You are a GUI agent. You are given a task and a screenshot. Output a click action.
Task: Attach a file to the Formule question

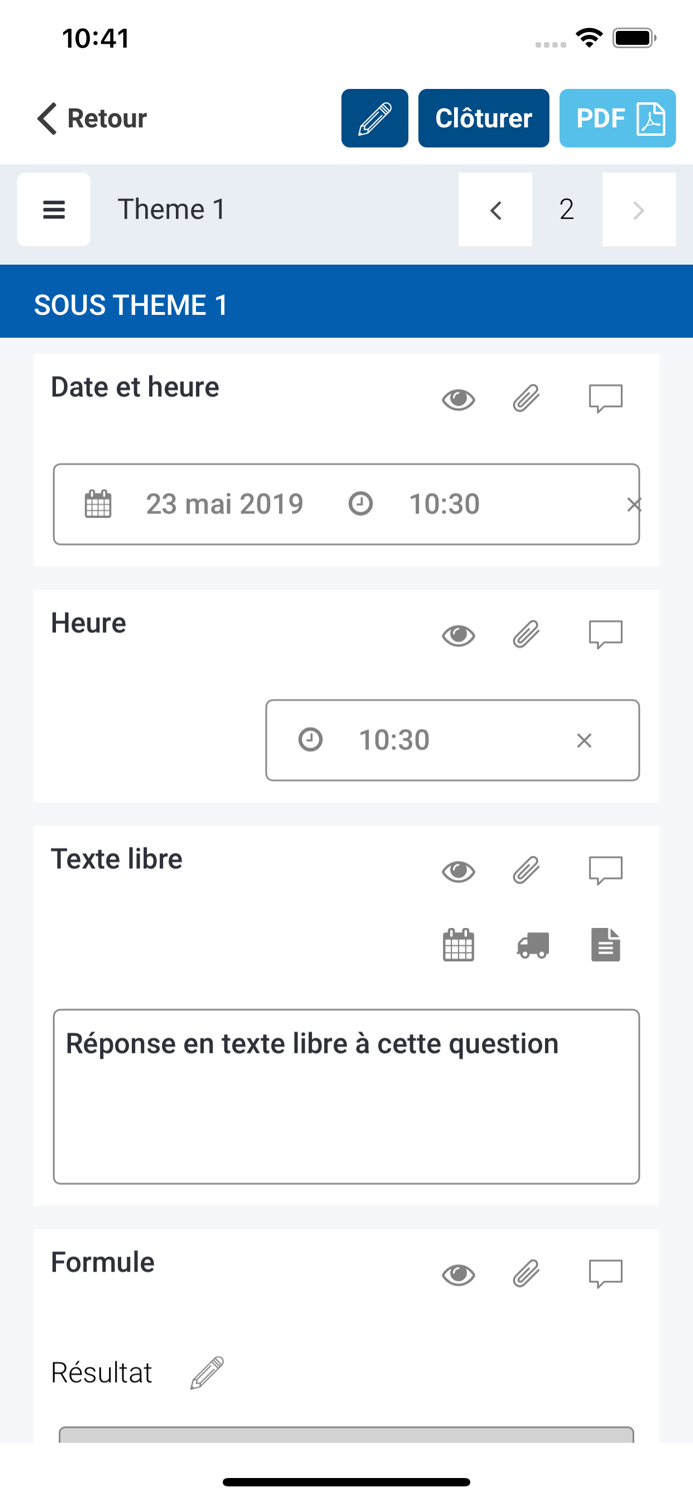coord(525,1273)
